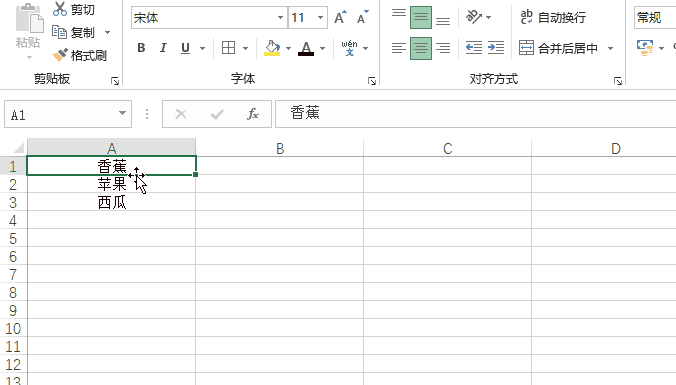This screenshot has height=385, width=676.
Task: Click the Cut (剪切) scissors button
Action: (x=73, y=9)
